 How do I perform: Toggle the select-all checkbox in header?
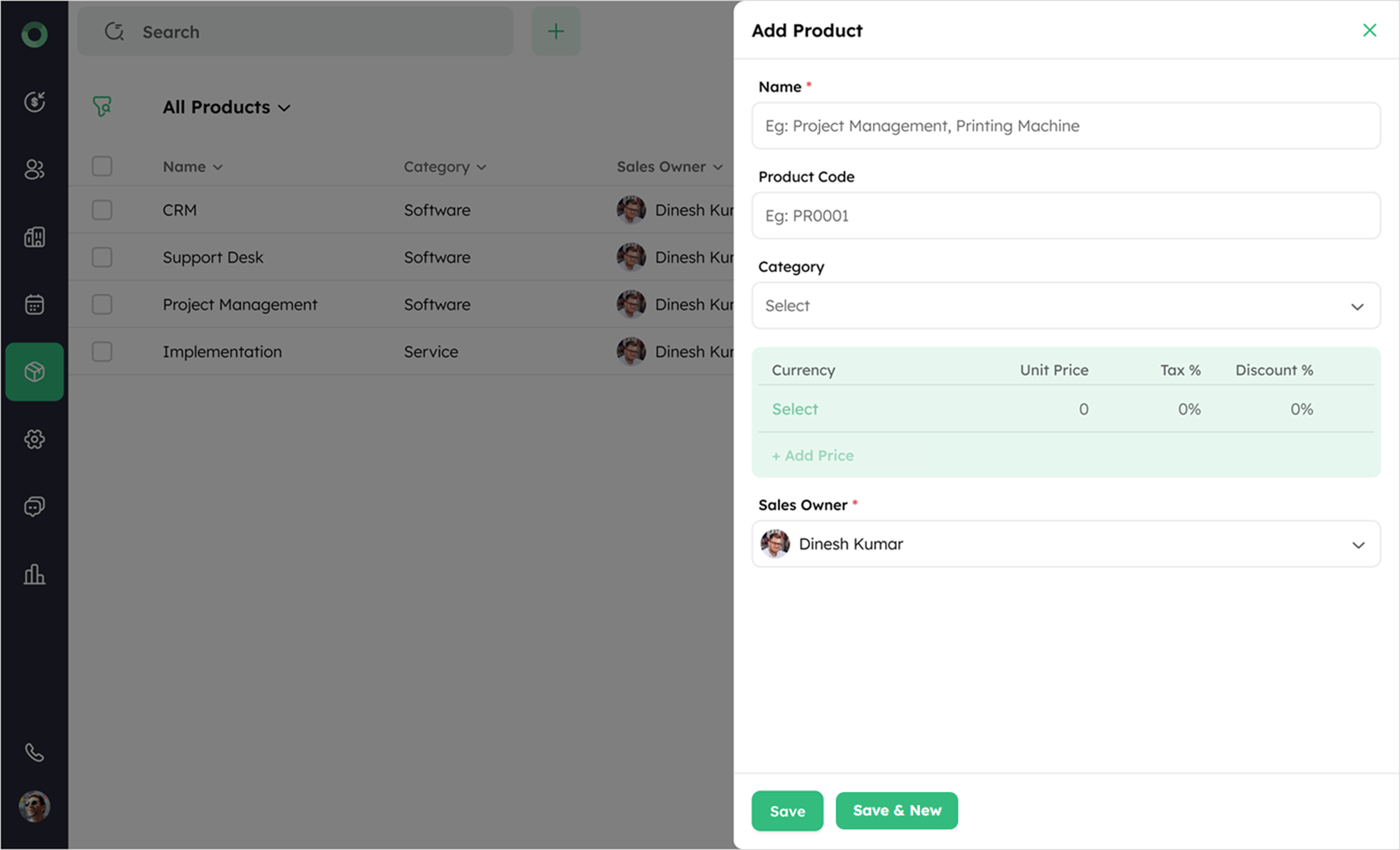pos(102,166)
